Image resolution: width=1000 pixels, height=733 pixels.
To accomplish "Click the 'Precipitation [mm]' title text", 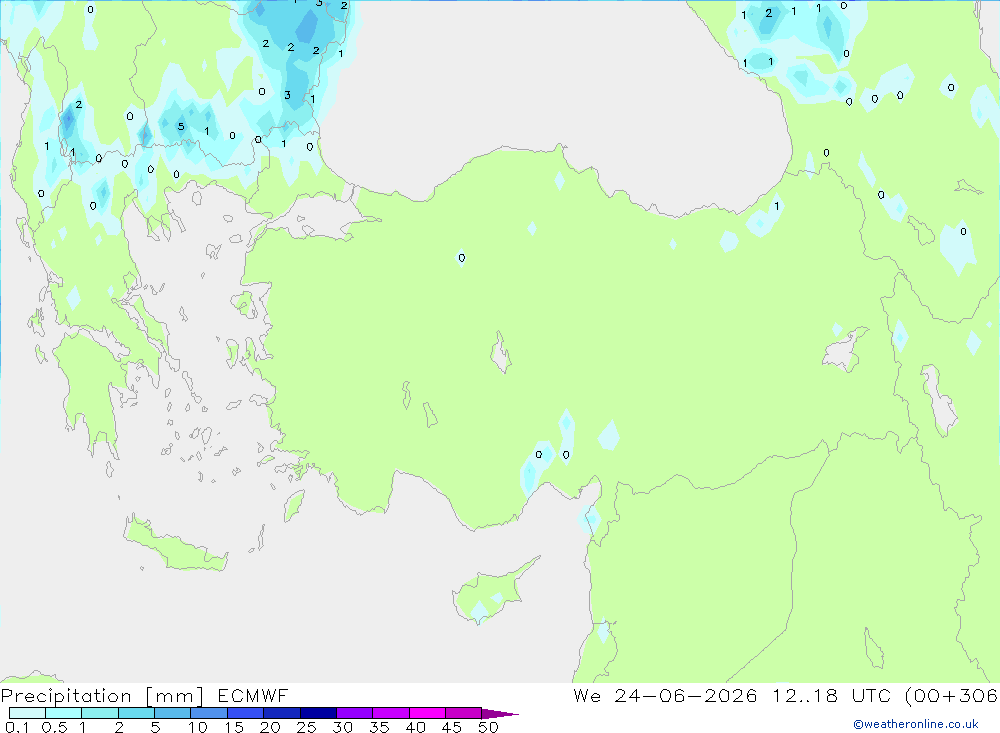I will (102, 696).
